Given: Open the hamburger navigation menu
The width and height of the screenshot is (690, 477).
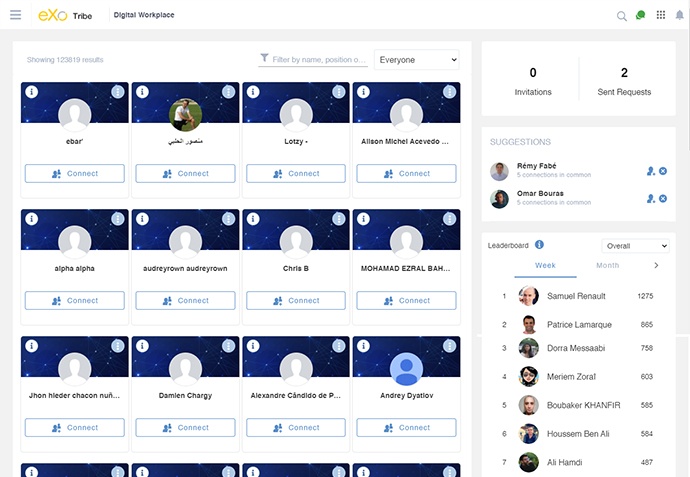Looking at the screenshot, I should point(15,15).
